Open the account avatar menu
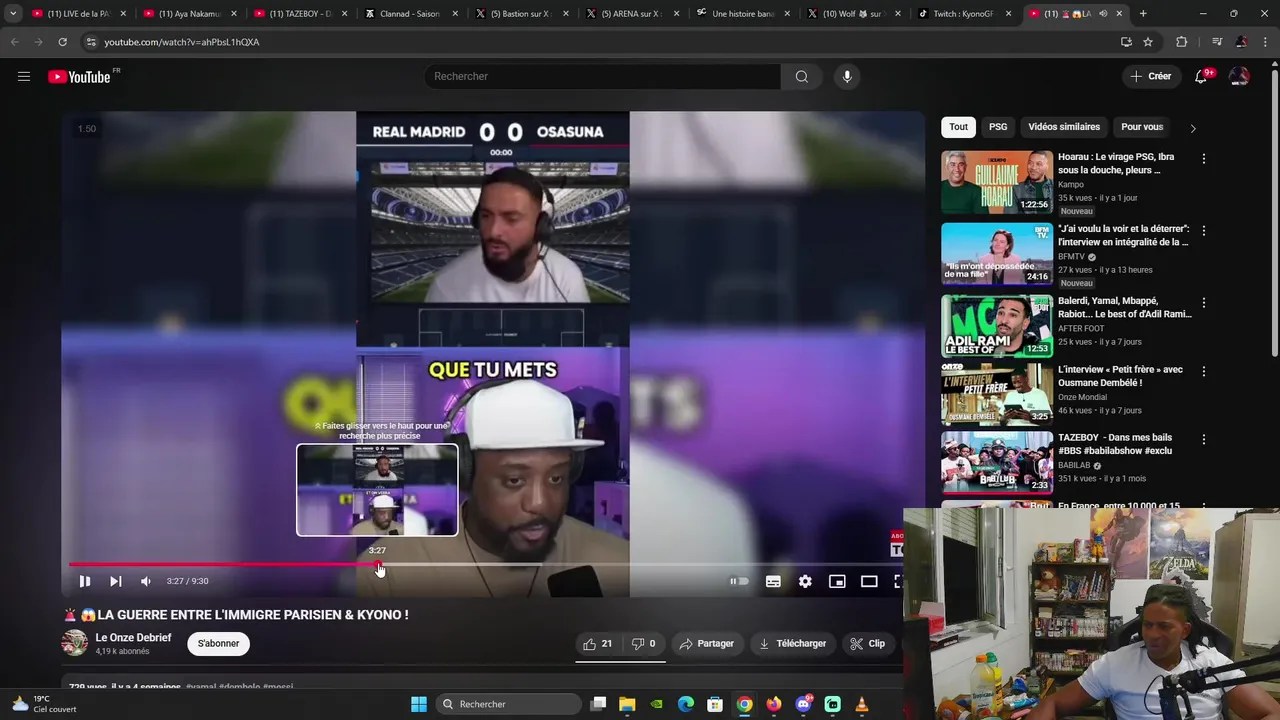1280x720 pixels. 1239,77
